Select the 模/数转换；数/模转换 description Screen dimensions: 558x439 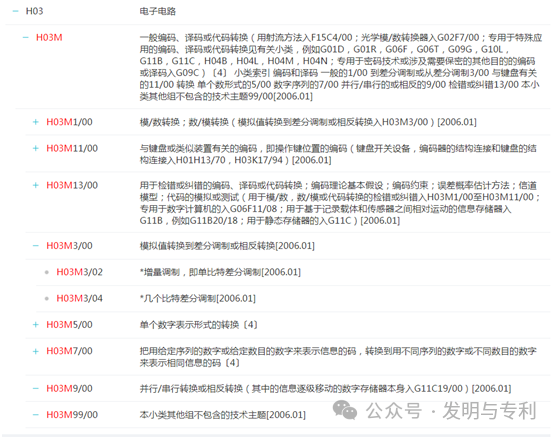308,122
